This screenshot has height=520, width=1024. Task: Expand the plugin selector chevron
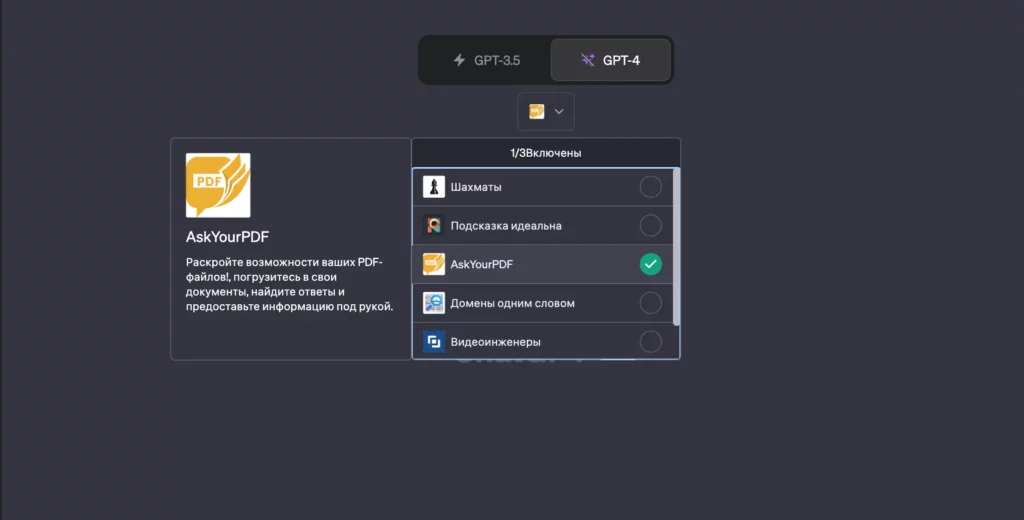[x=559, y=112]
